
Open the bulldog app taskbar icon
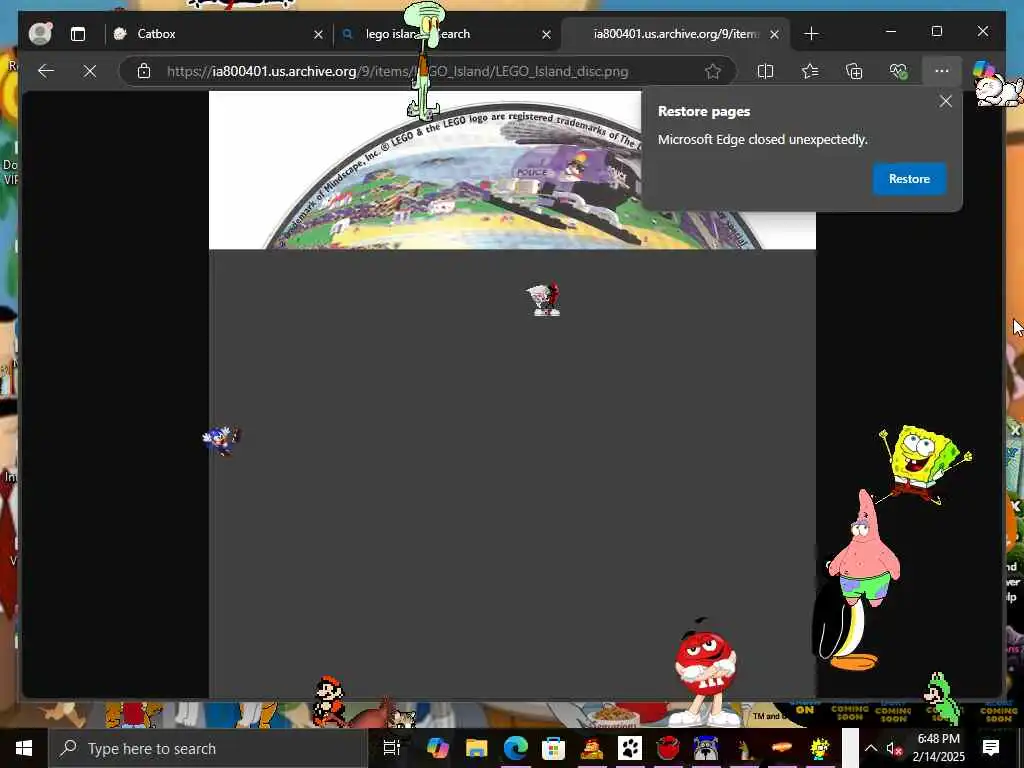pyautogui.click(x=705, y=748)
